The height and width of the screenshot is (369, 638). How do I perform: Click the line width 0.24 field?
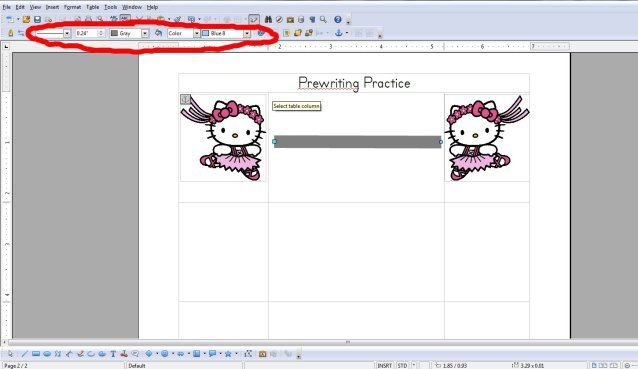[87, 33]
